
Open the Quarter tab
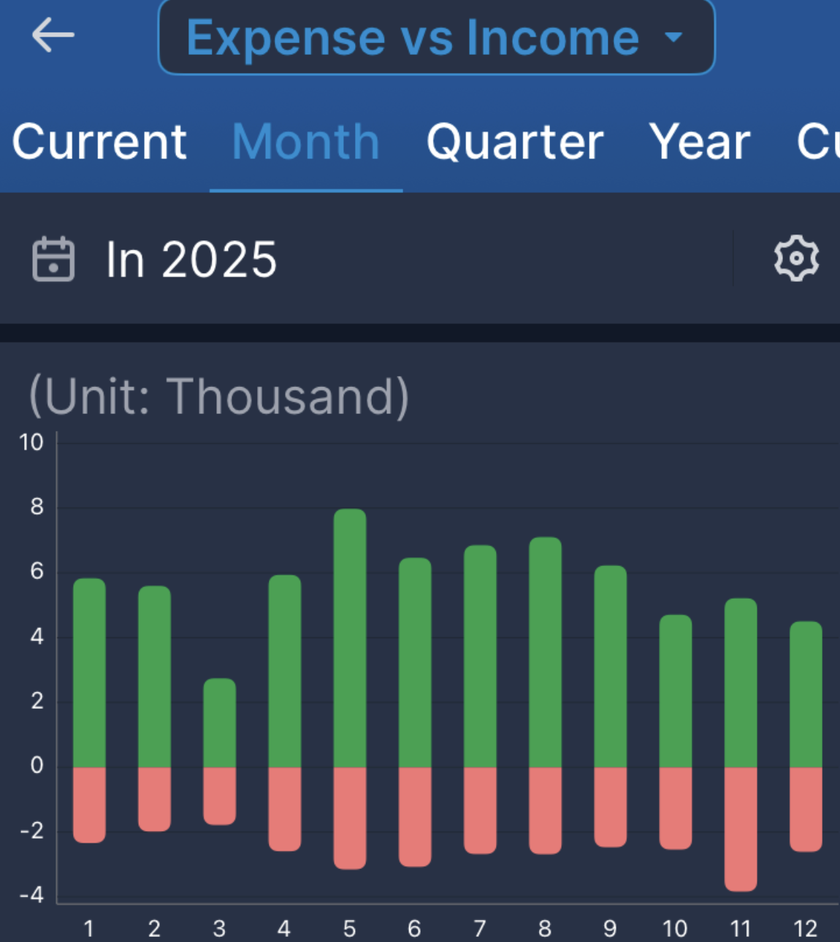pos(515,142)
